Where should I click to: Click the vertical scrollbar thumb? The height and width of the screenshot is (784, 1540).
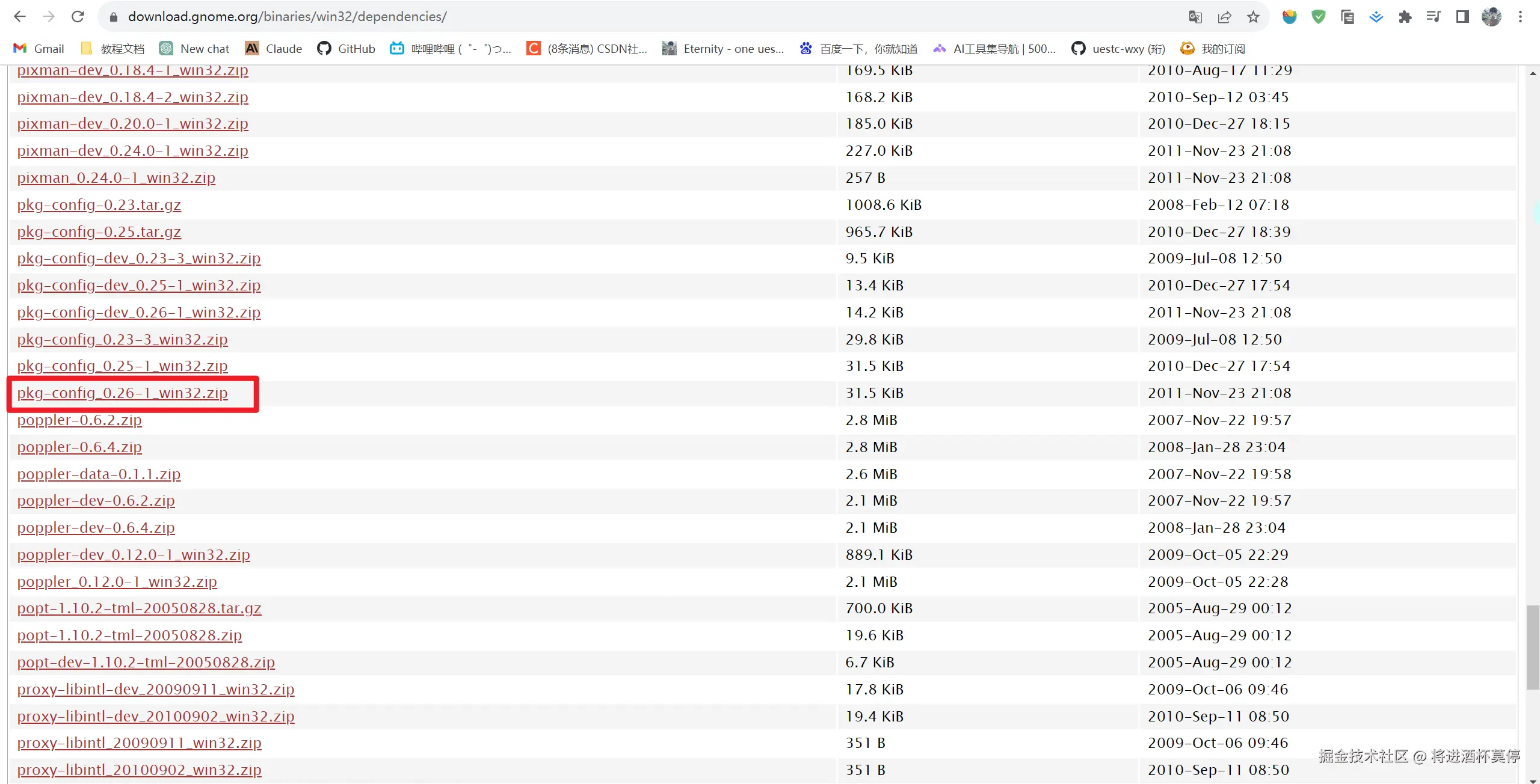pyautogui.click(x=1532, y=648)
